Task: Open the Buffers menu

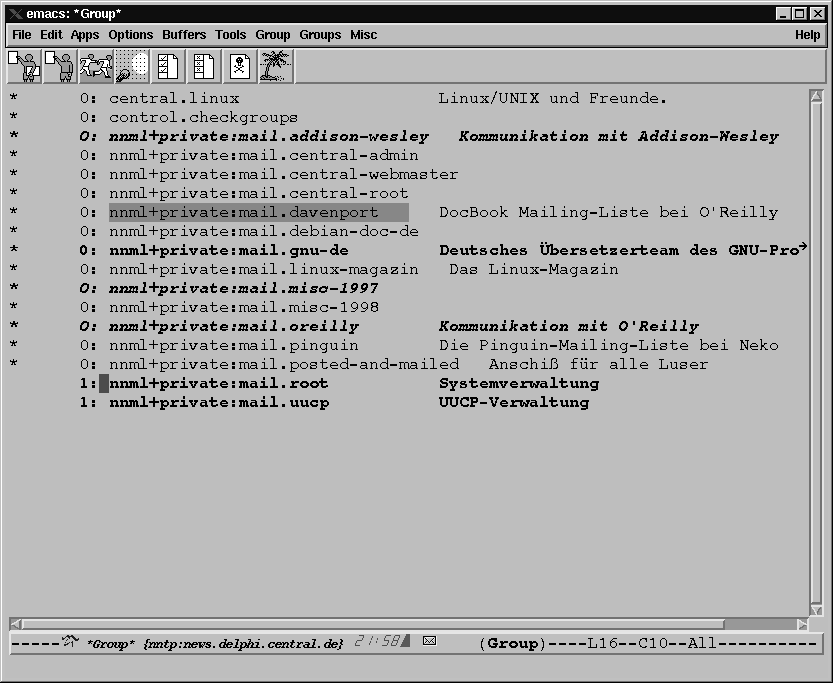Action: (184, 35)
